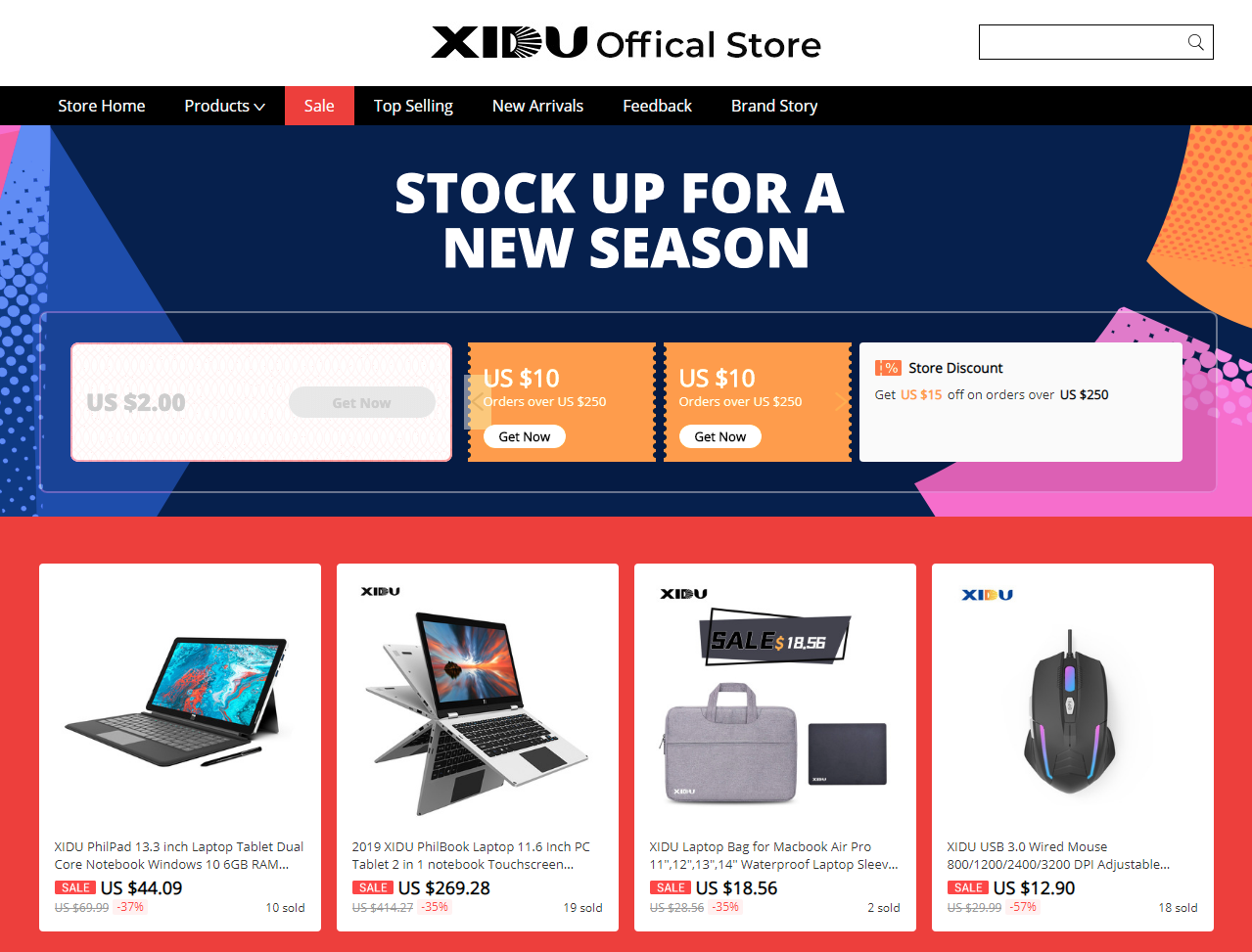
Task: Click the greyed-out Get Now for the US $2.00 coupon
Action: pyautogui.click(x=361, y=402)
